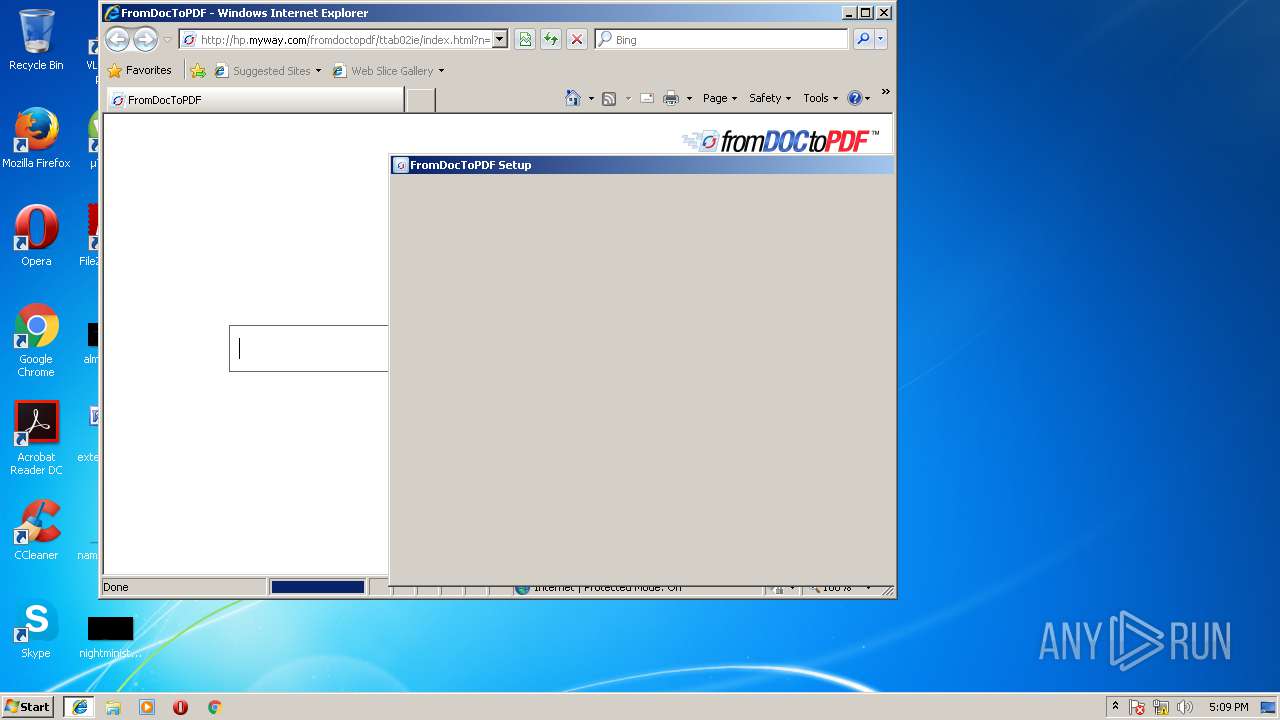1280x720 pixels.
Task: Click the search magnifier button
Action: 863,40
